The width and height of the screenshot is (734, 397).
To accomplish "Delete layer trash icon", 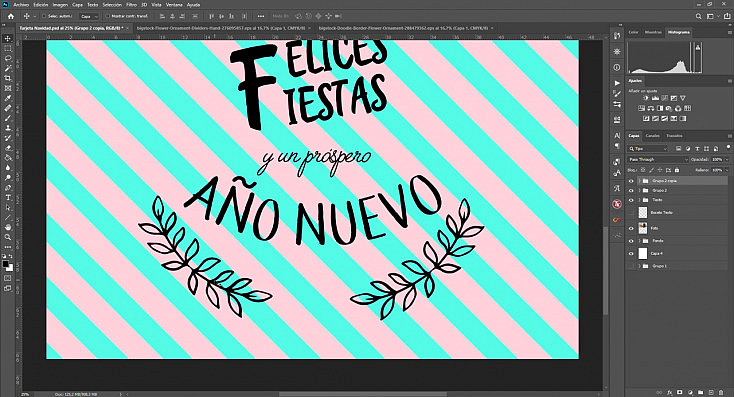I will click(x=721, y=392).
